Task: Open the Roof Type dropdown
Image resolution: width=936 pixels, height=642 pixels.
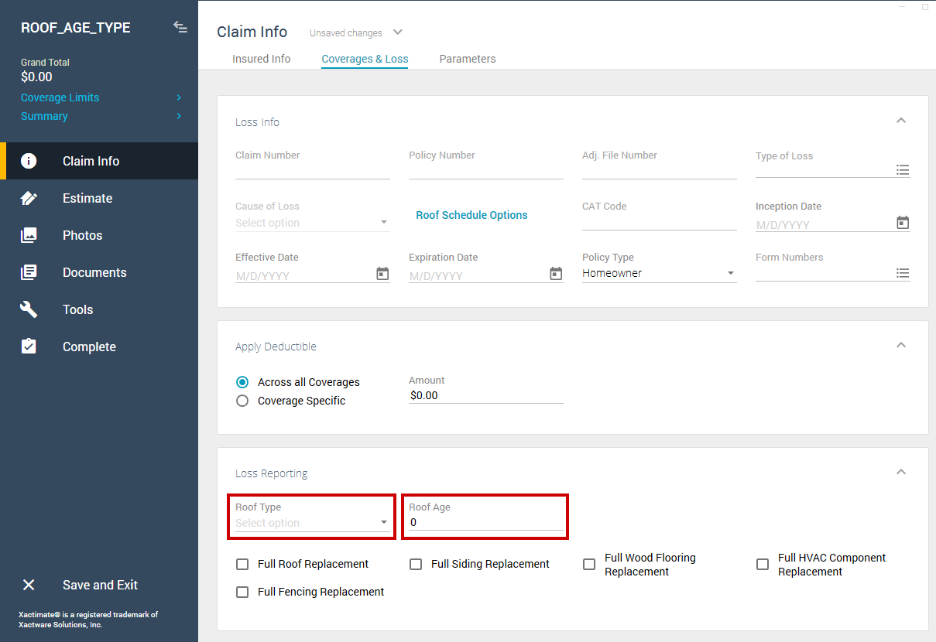Action: (313, 523)
